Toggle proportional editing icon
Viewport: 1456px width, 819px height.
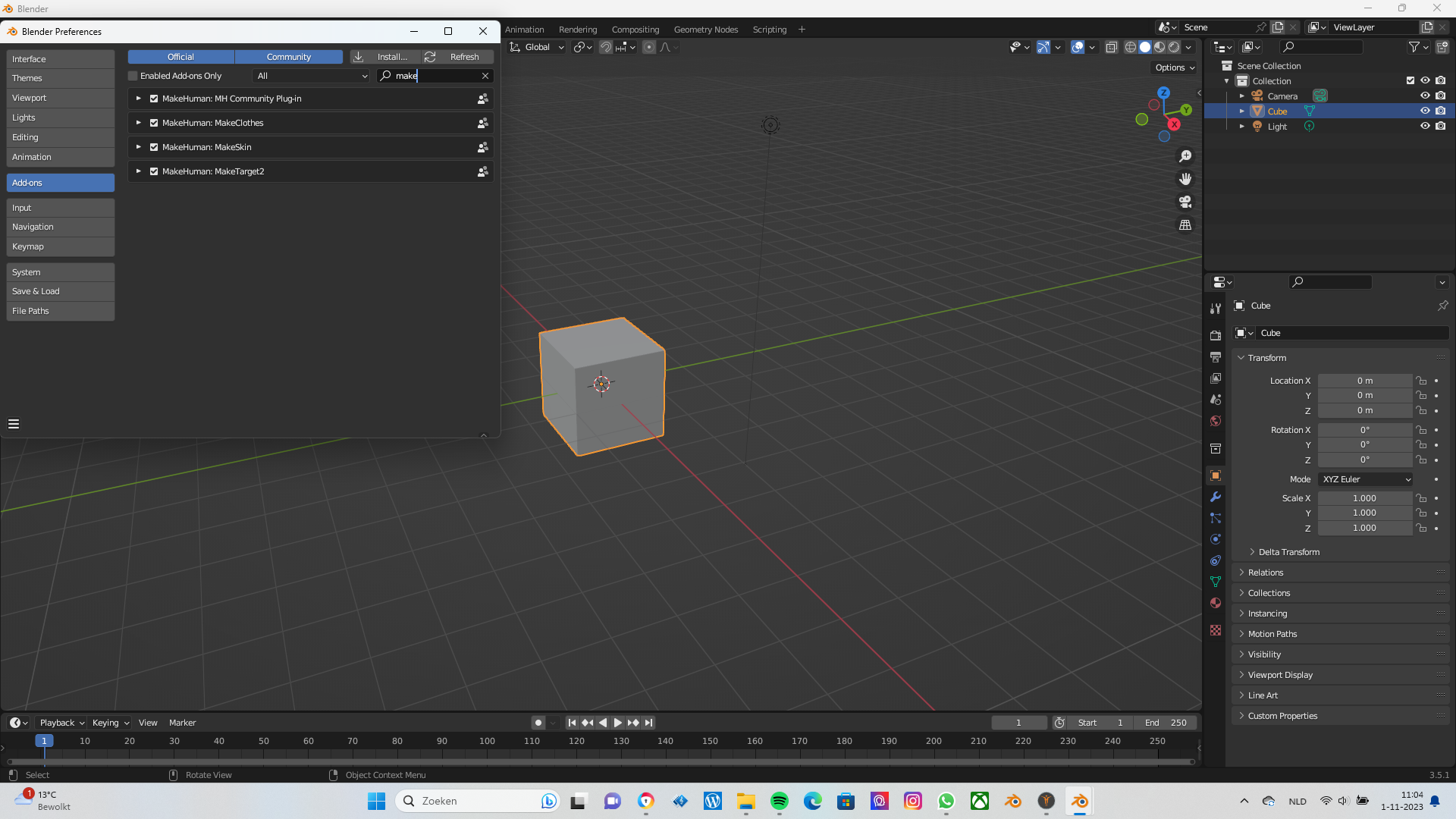(649, 47)
